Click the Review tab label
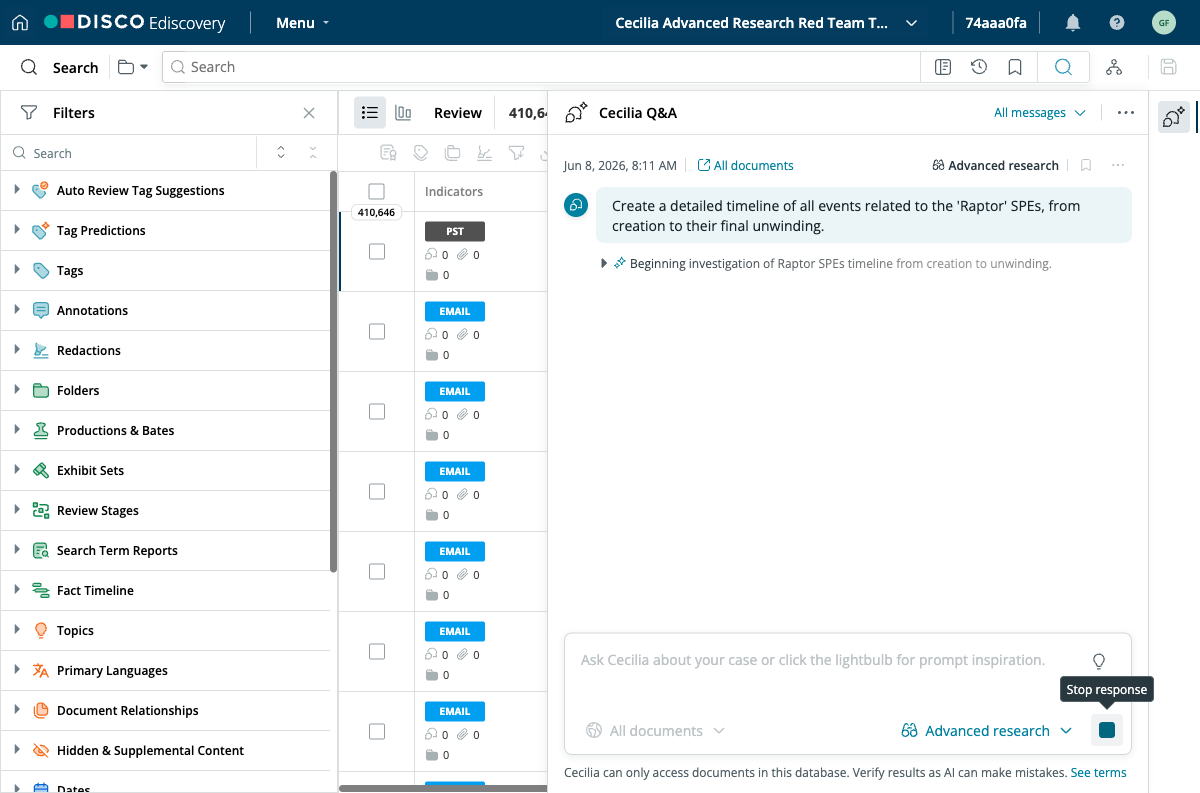The image size is (1200, 793). pyautogui.click(x=458, y=113)
